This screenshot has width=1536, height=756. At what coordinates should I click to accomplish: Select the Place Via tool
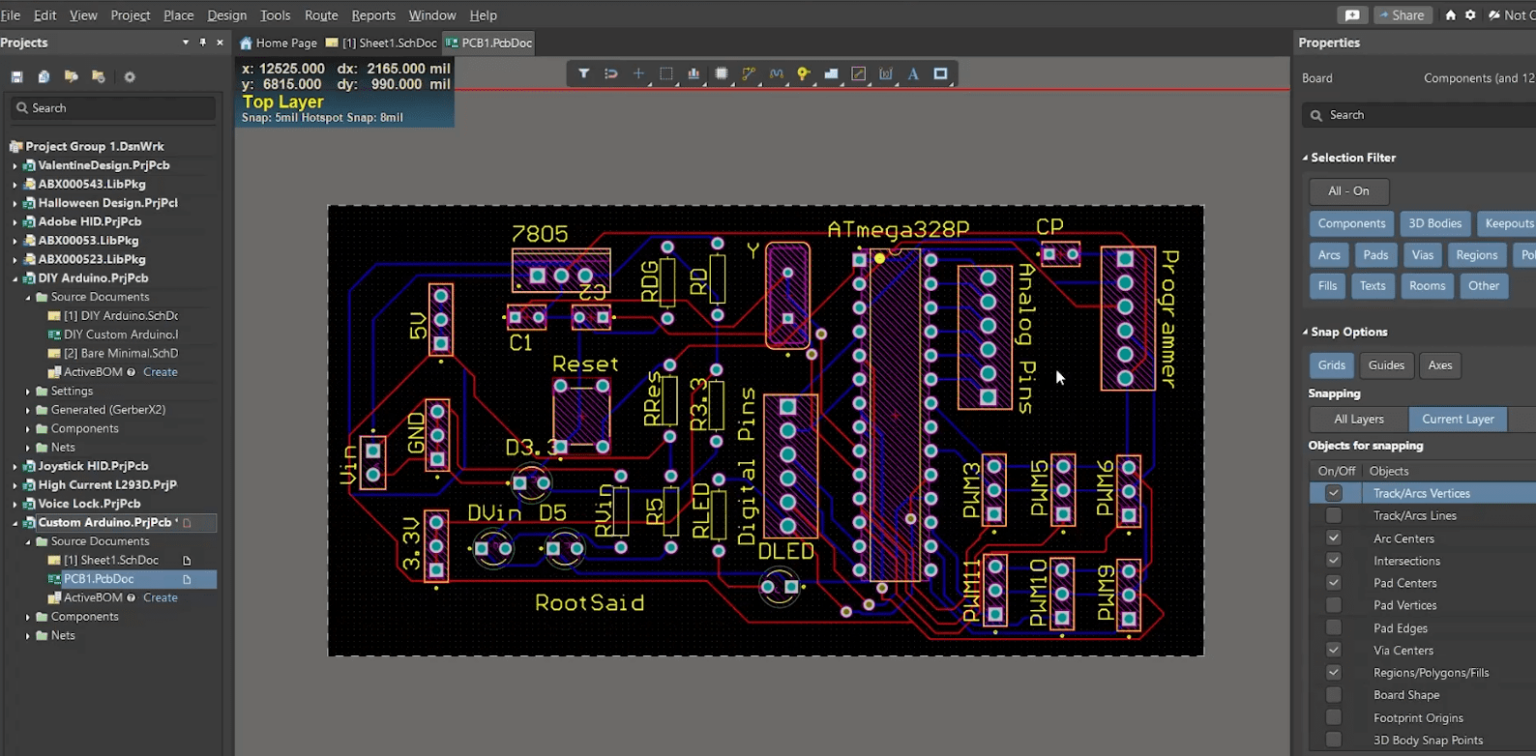[803, 73]
